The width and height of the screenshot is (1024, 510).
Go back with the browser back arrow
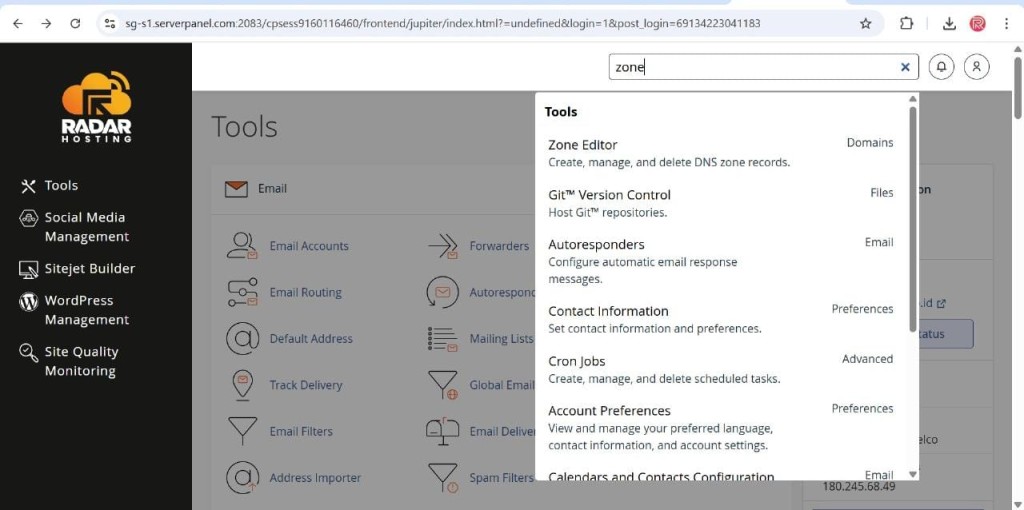coord(18,24)
